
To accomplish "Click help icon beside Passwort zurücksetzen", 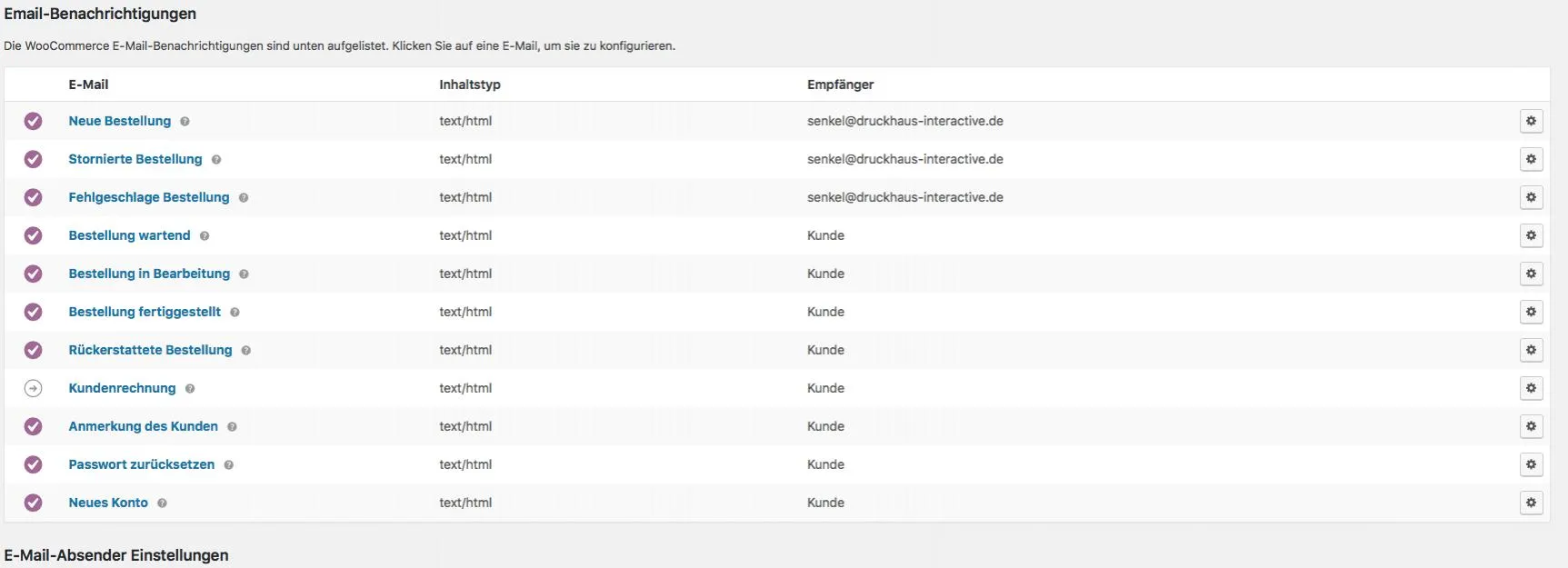I will [229, 465].
